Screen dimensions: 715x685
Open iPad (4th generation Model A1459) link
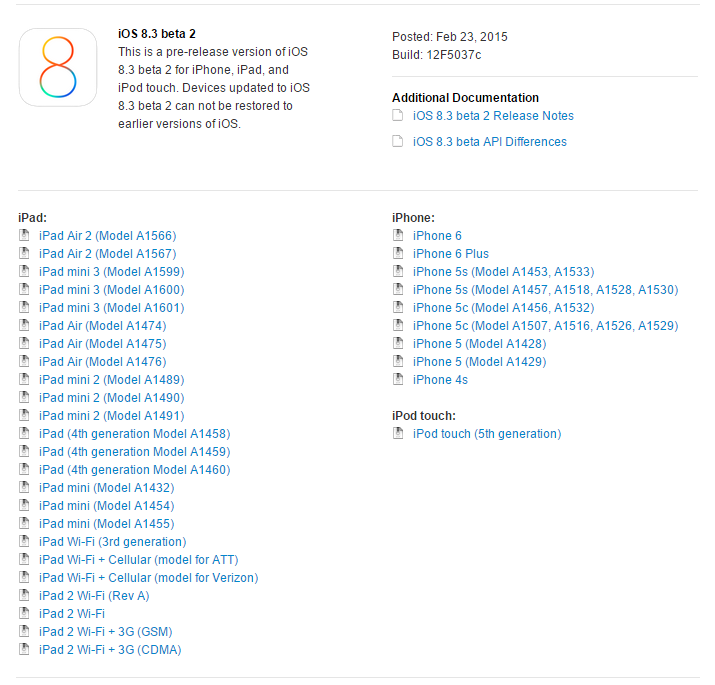coord(135,452)
